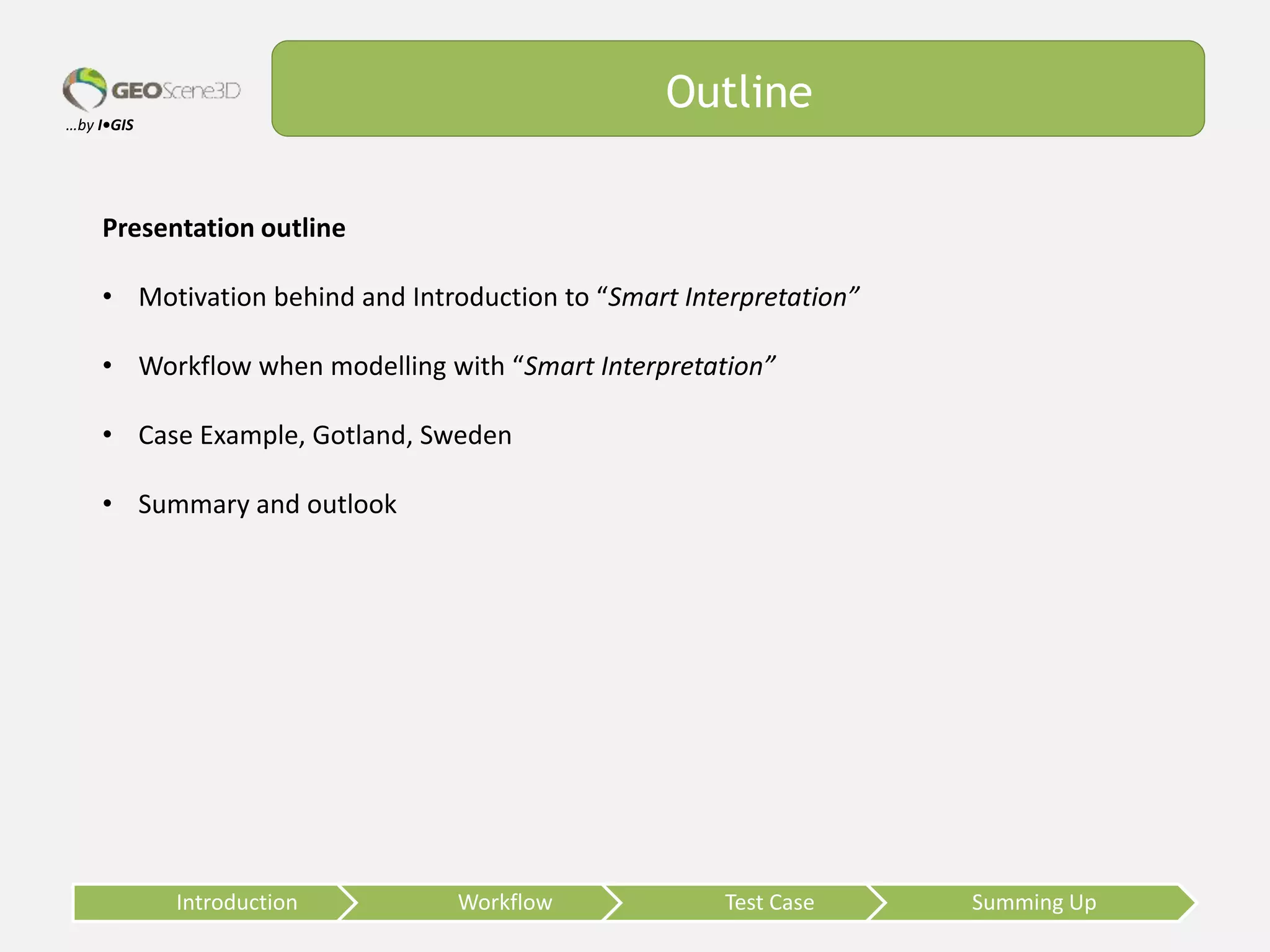Go to the Workflow section tab

click(505, 902)
